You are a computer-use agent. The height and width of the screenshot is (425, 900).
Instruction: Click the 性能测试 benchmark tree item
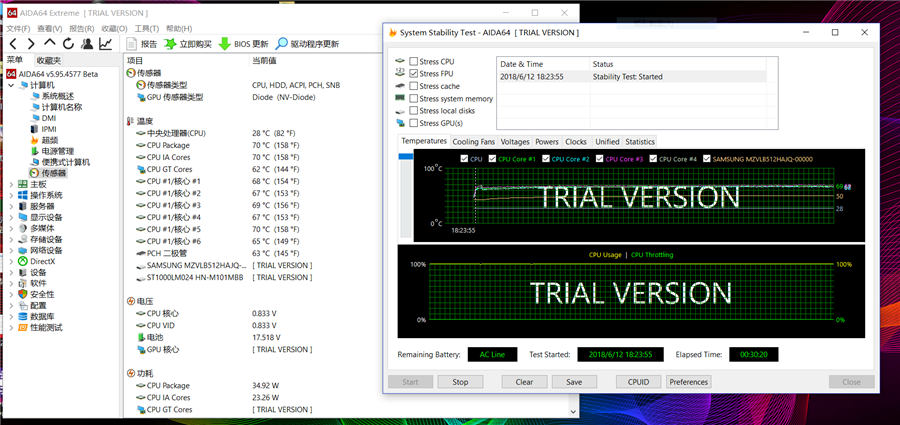[40, 327]
